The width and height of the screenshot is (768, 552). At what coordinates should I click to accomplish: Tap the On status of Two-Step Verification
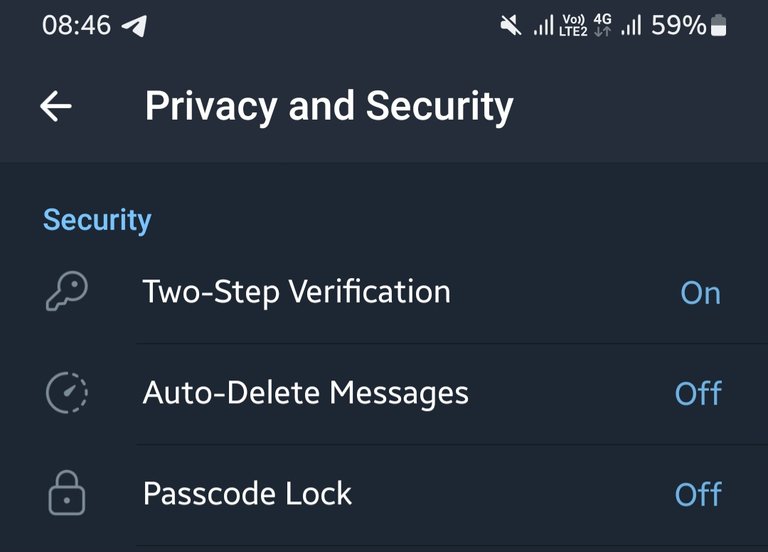[700, 293]
